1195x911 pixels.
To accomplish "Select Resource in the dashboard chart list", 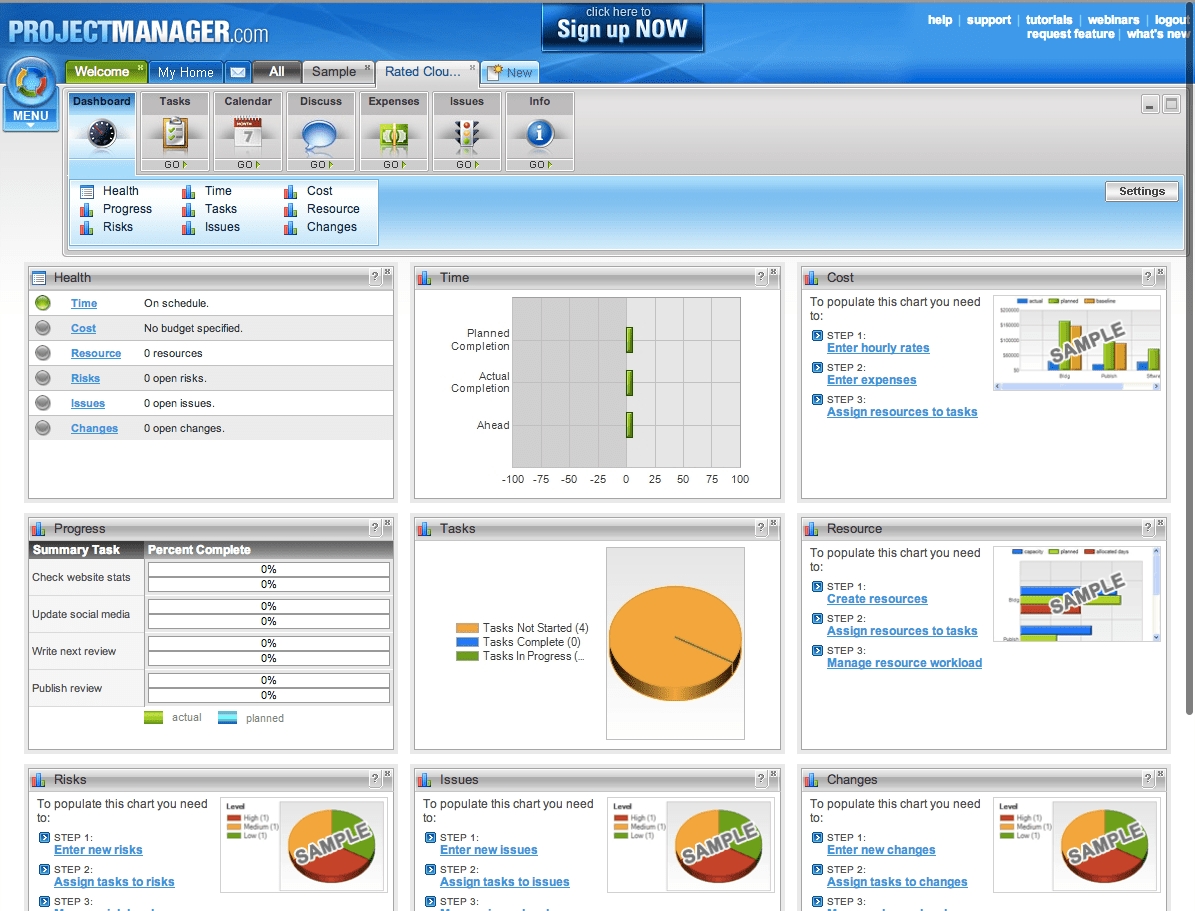I will 333,209.
